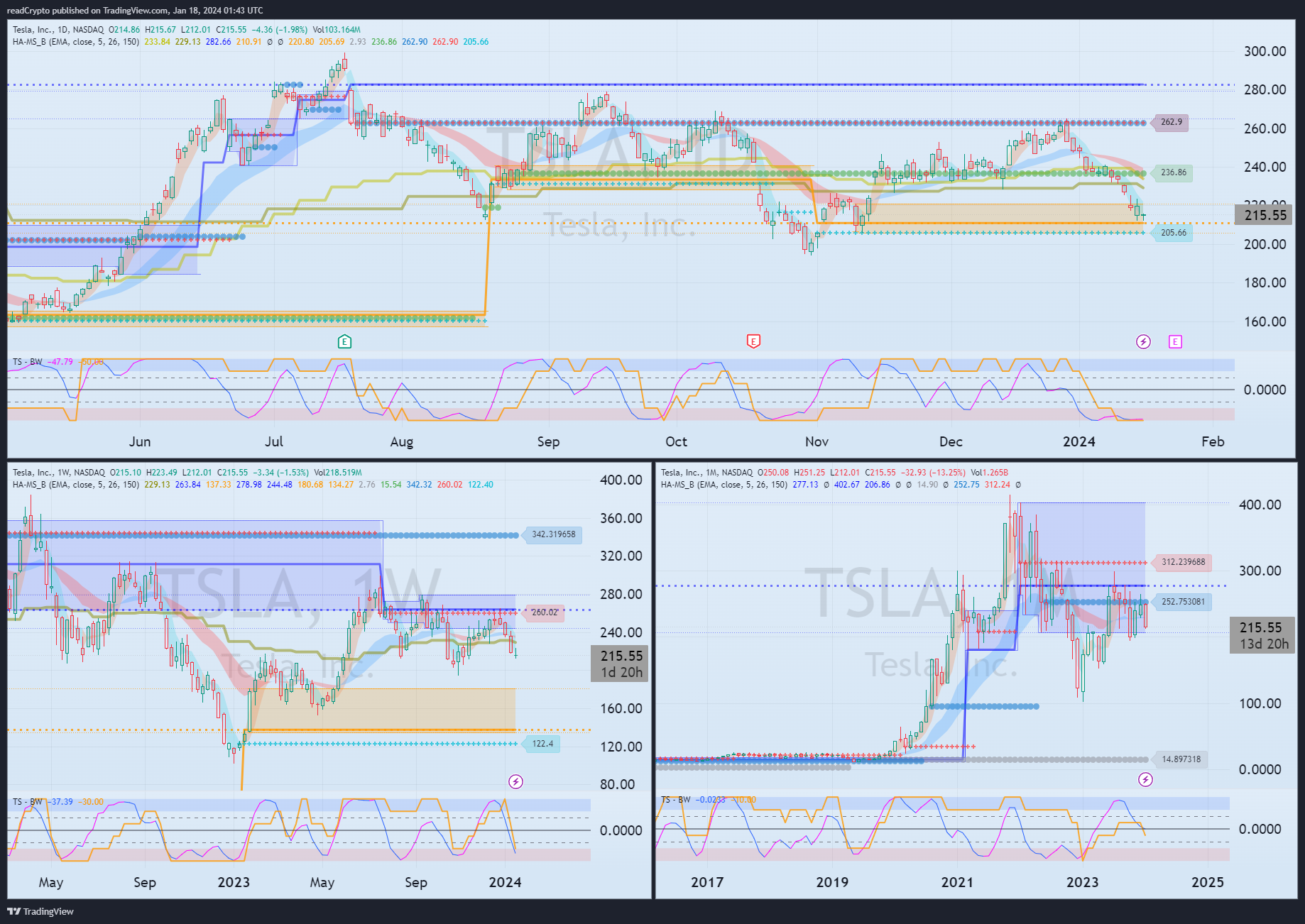Click the TradingView logo at bottom left
The height and width of the screenshot is (924, 1305).
(40, 911)
